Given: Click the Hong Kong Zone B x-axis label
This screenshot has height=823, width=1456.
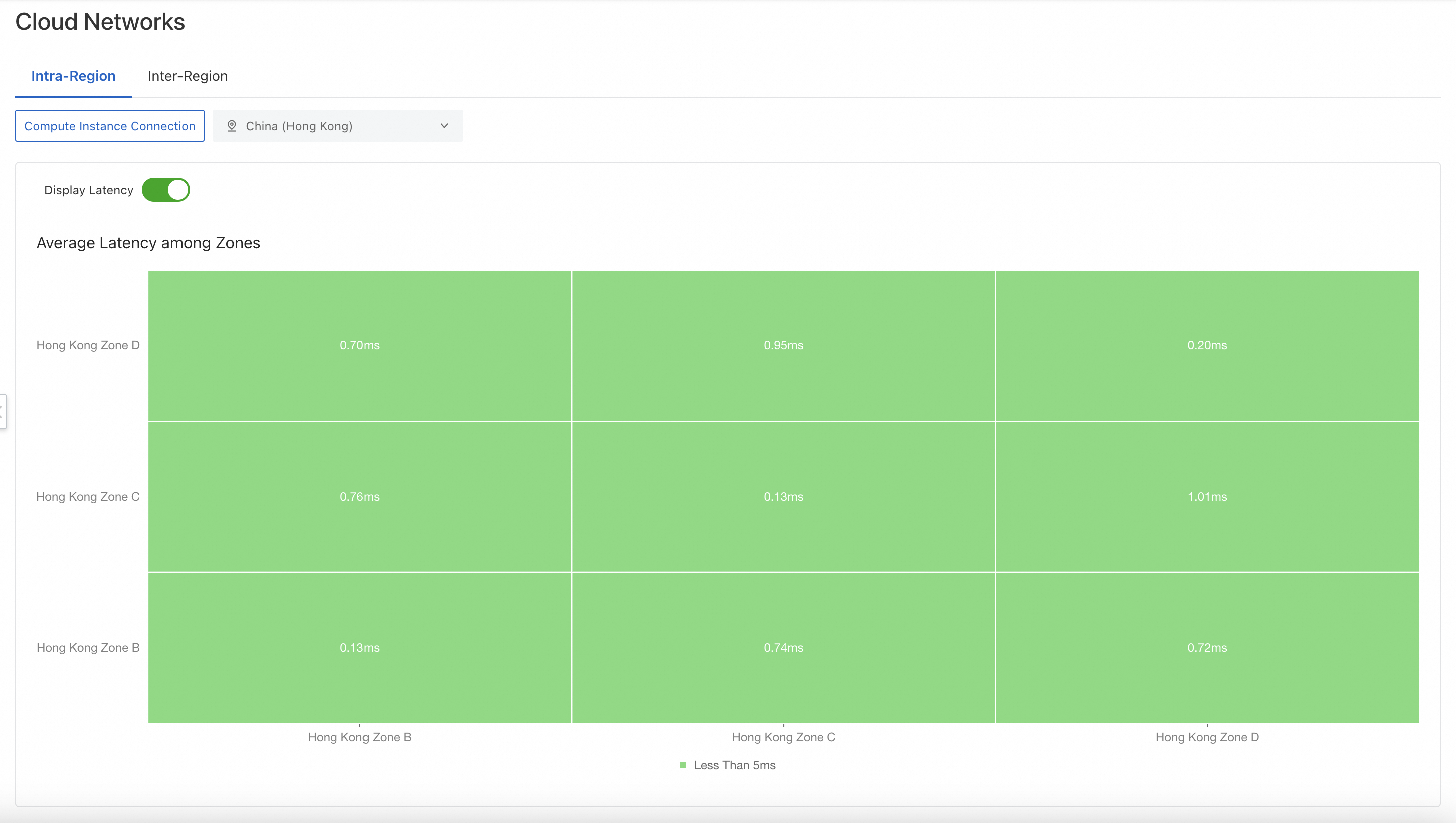Looking at the screenshot, I should [359, 737].
